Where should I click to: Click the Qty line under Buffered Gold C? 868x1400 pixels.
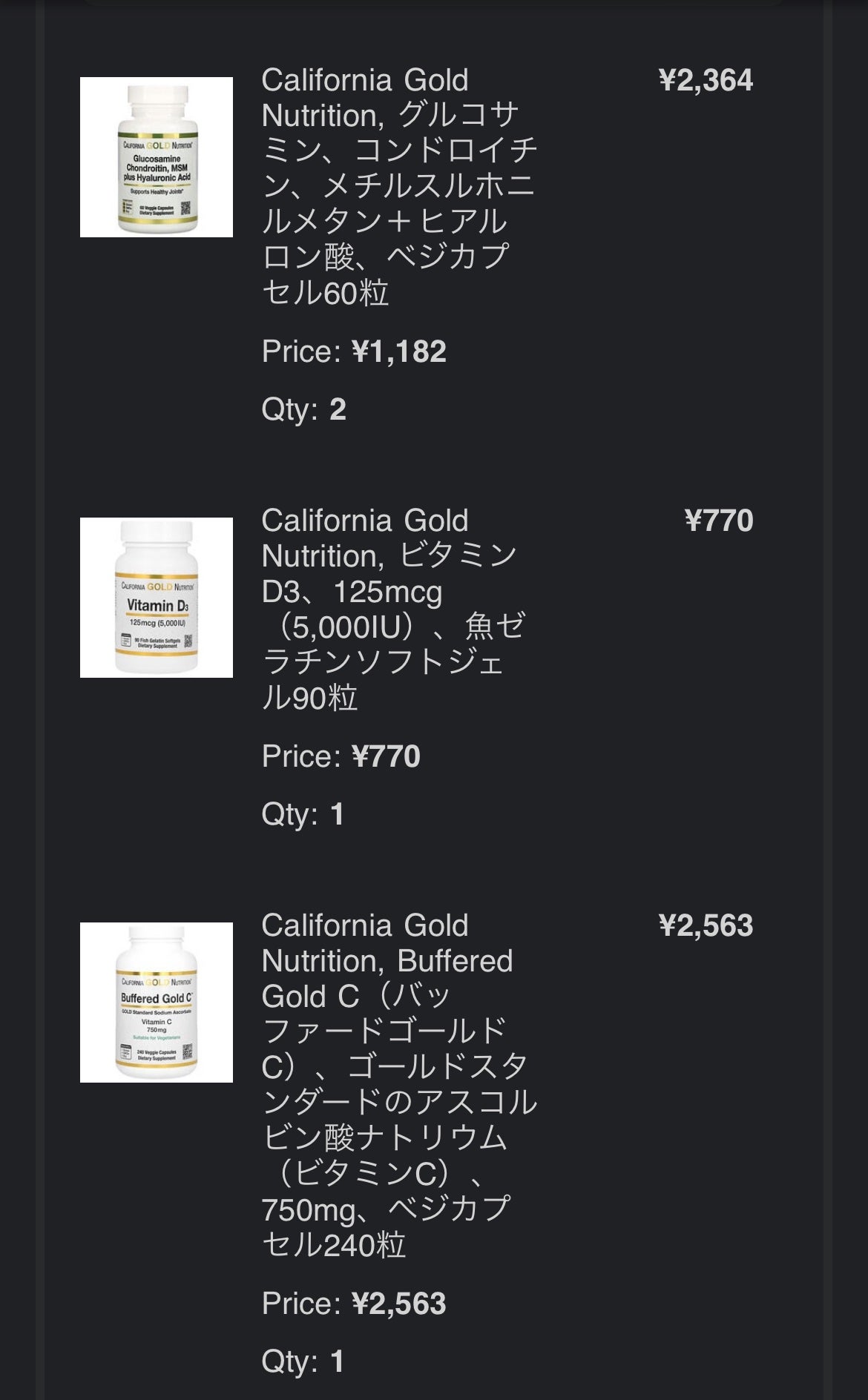pos(302,1361)
